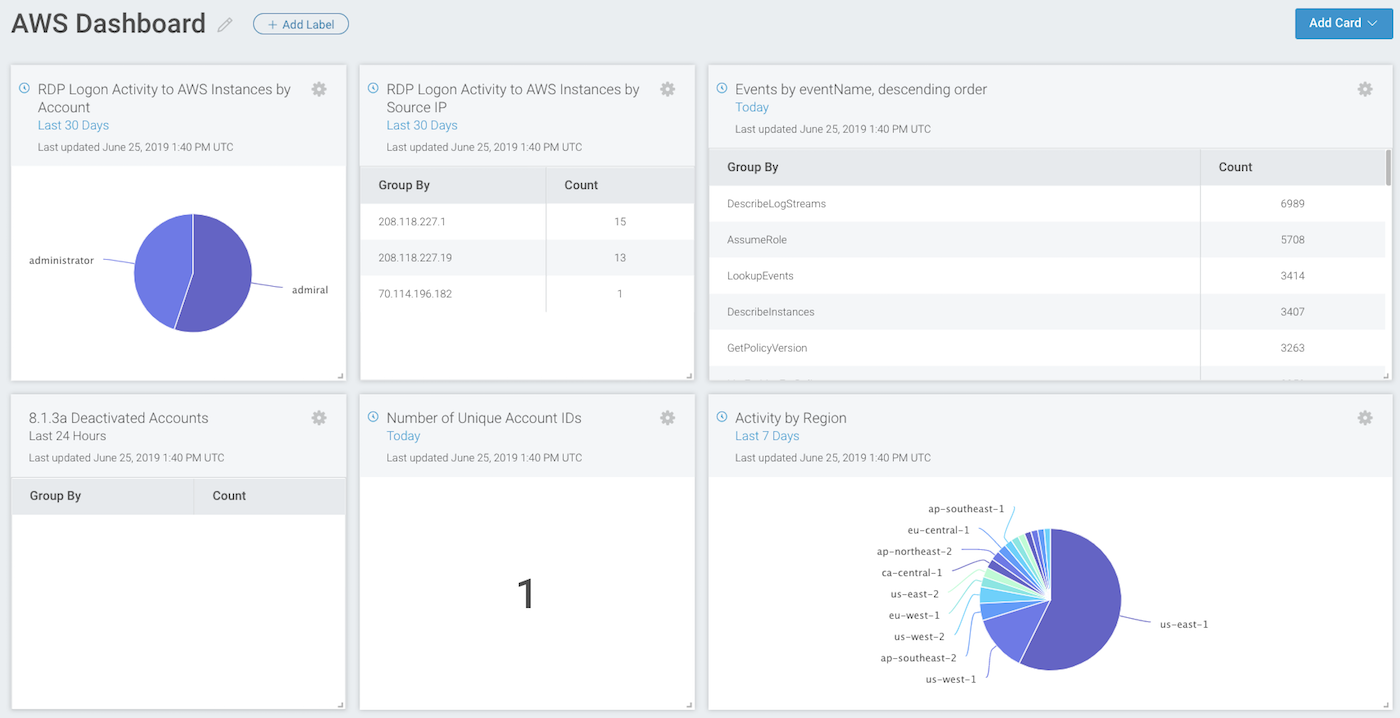Sort by Count column in Events table
1400x718 pixels.
coord(1235,167)
